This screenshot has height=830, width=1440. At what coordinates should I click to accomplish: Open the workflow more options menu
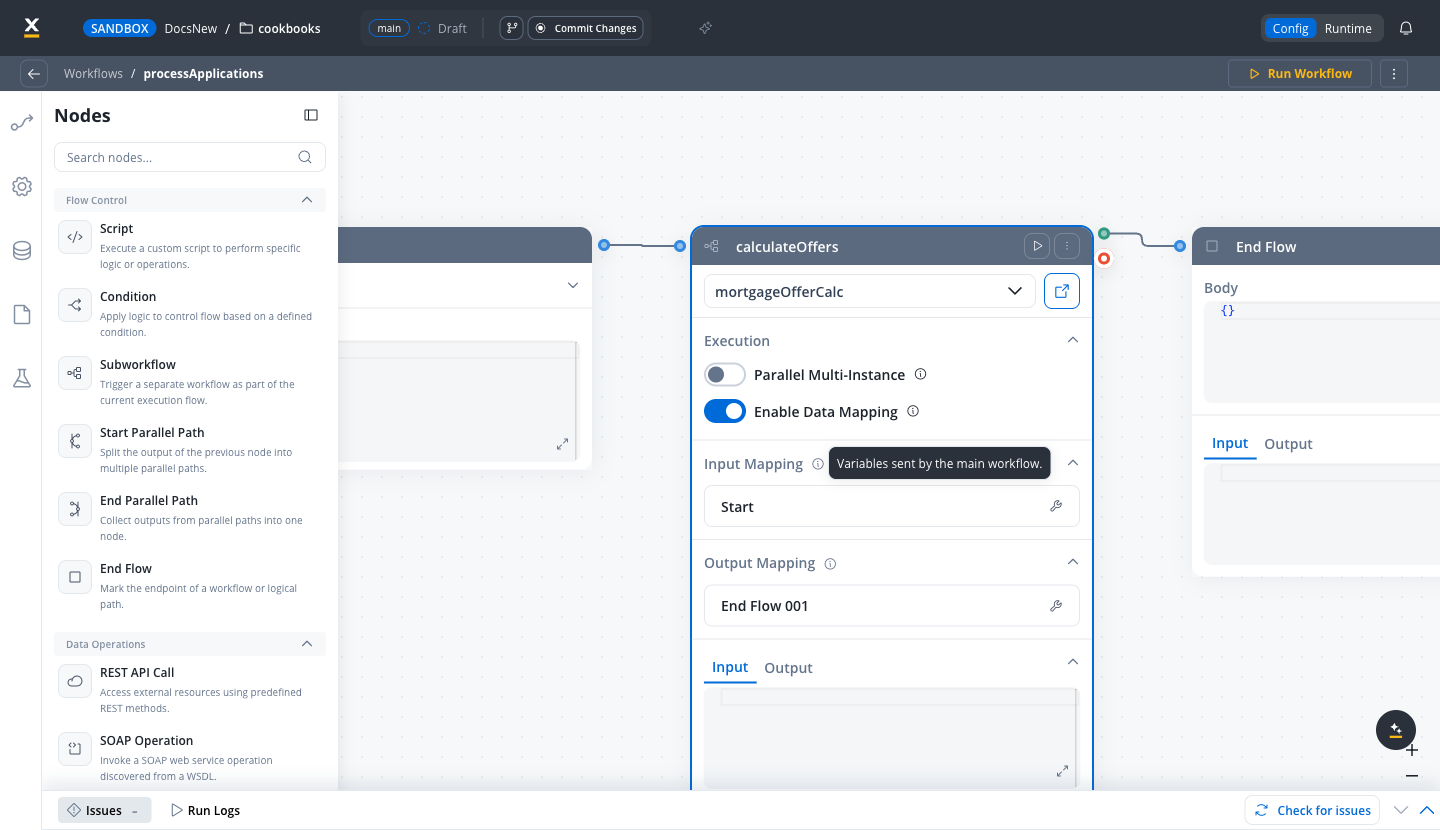click(x=1394, y=73)
